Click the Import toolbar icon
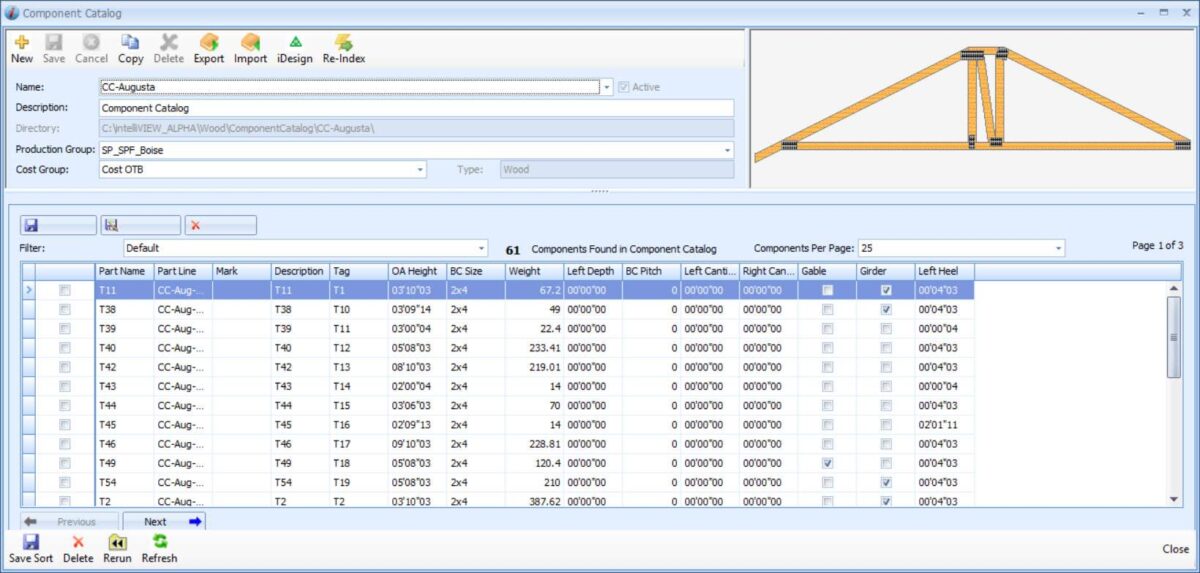Screen dimensions: 1200x573 (250, 47)
